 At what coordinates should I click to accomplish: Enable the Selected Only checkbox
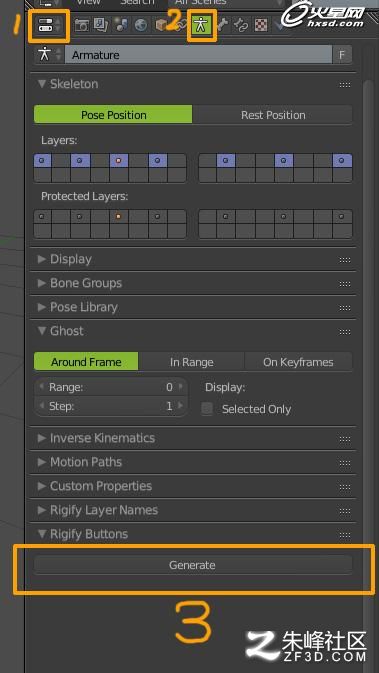pos(207,409)
